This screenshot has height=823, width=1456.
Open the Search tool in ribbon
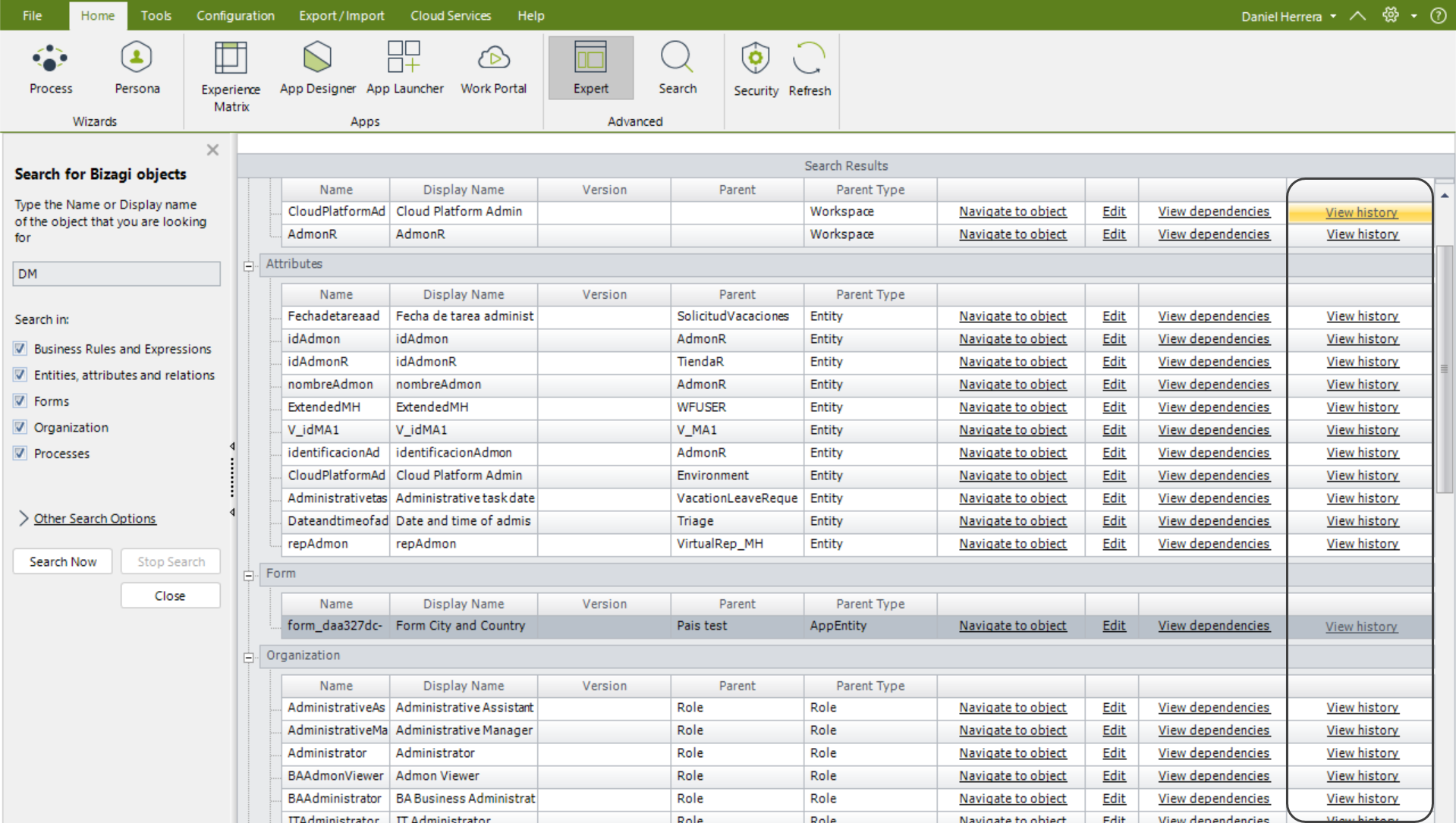pos(677,68)
